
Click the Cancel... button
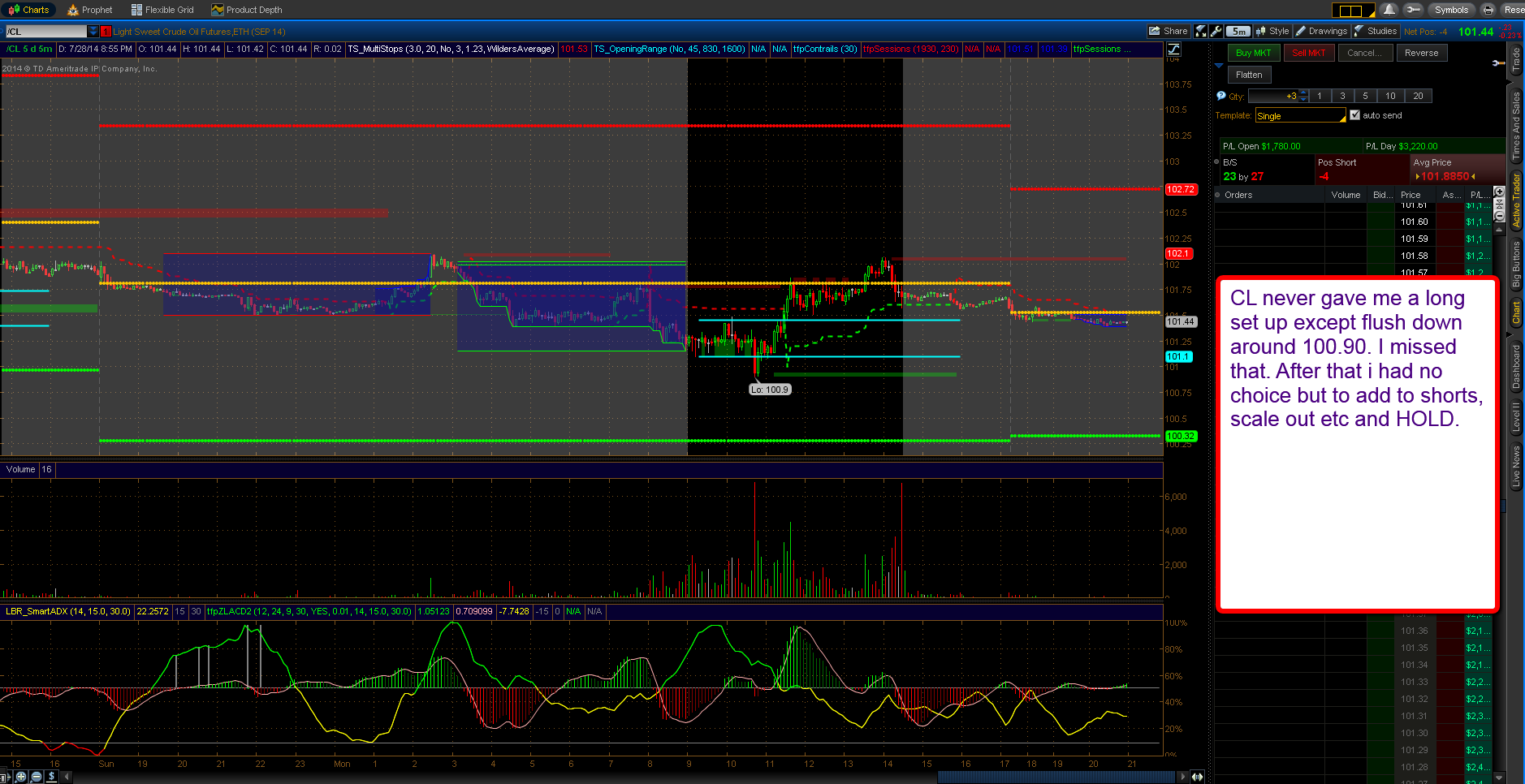(x=1364, y=53)
